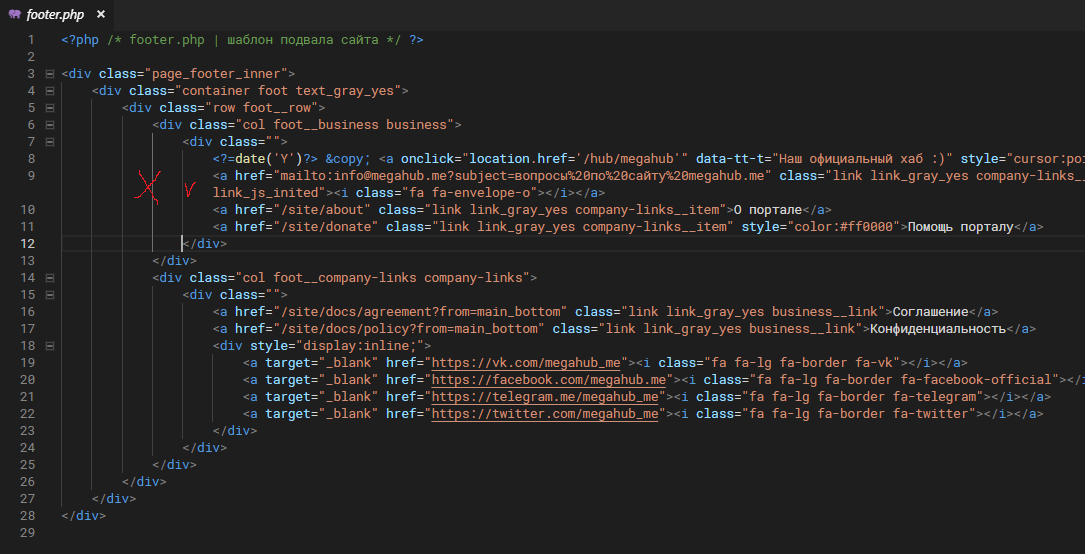This screenshot has height=556, width=1085.
Task: Click the '/site/docs/policy?from=main_bottom' href
Action: [x=409, y=328]
